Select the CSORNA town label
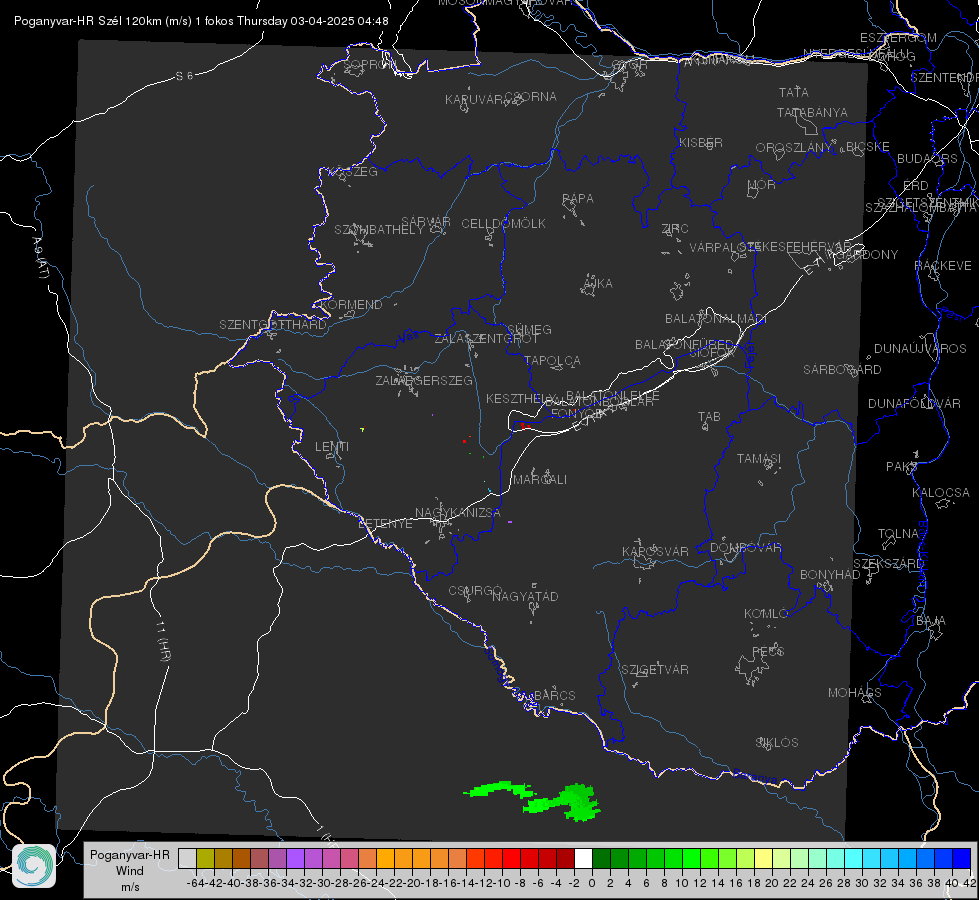This screenshot has height=900, width=979. tap(530, 97)
